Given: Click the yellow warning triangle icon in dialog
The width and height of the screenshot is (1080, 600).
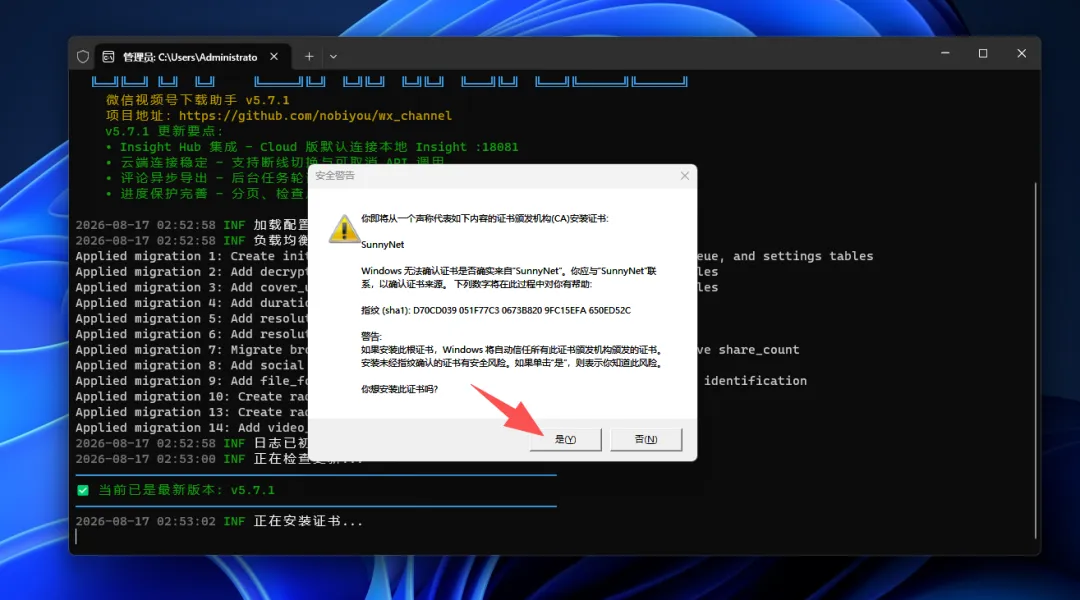Looking at the screenshot, I should click(x=344, y=229).
